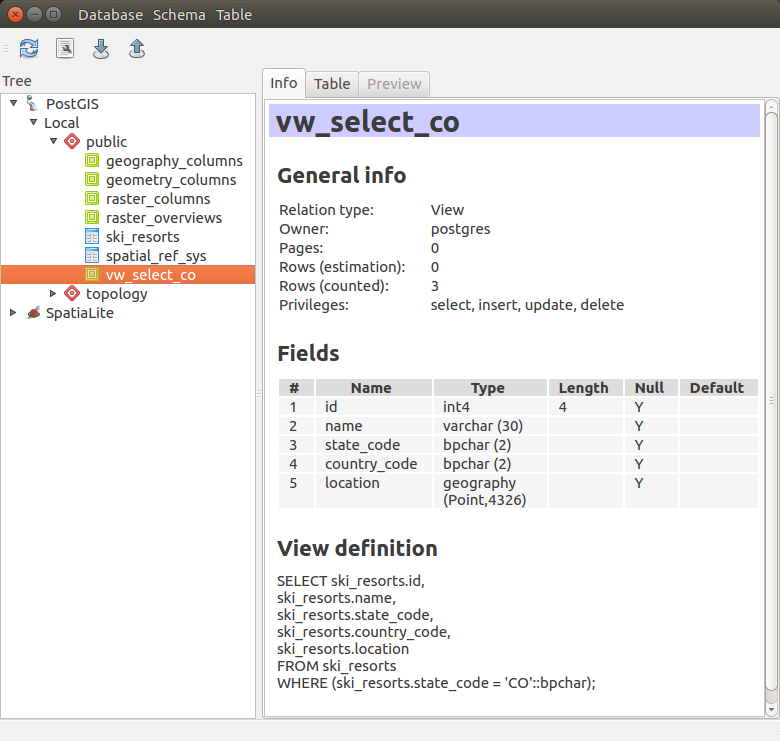
Task: Click the public schema icon
Action: (72, 142)
